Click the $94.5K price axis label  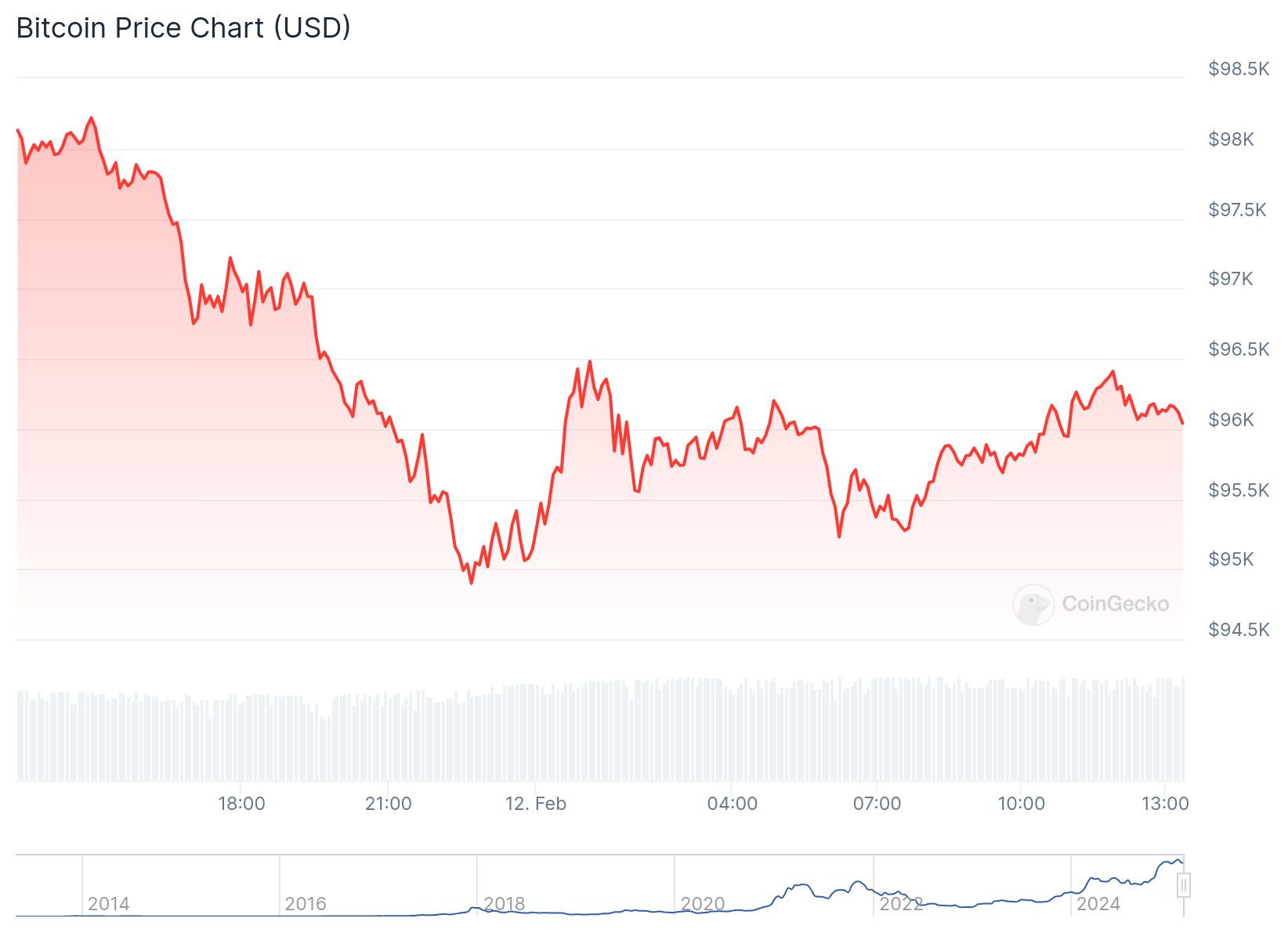[1238, 630]
